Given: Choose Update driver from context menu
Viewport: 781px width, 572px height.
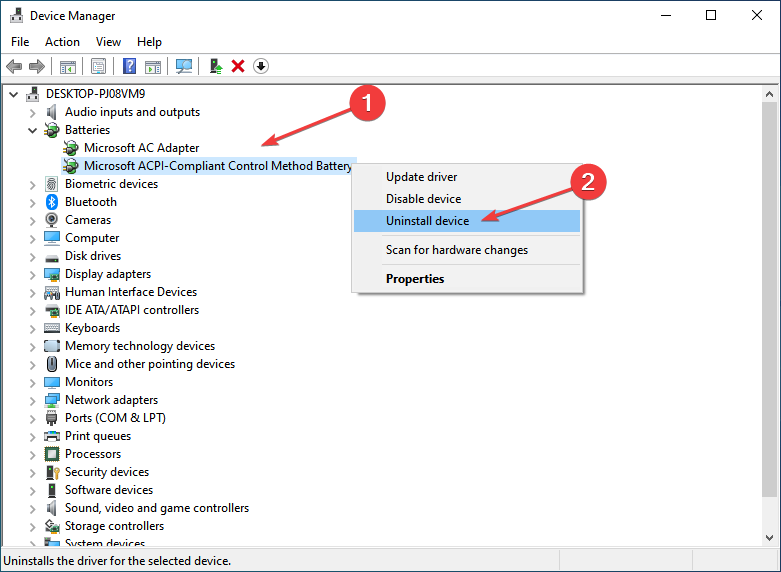Looking at the screenshot, I should 467,177.
